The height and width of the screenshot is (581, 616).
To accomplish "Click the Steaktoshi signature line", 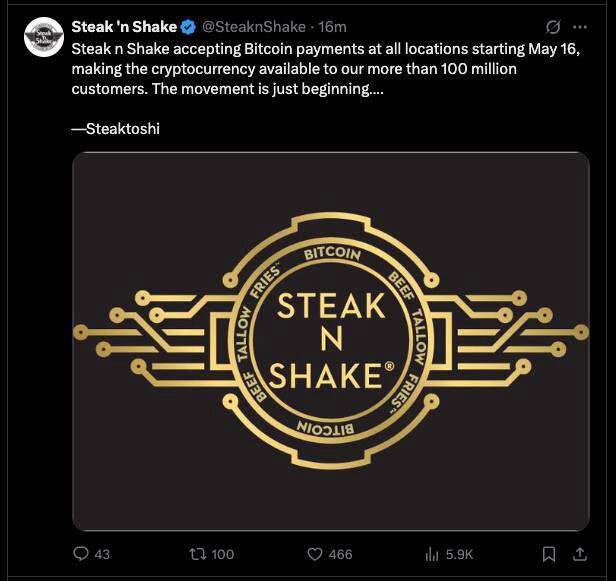I will point(116,129).
